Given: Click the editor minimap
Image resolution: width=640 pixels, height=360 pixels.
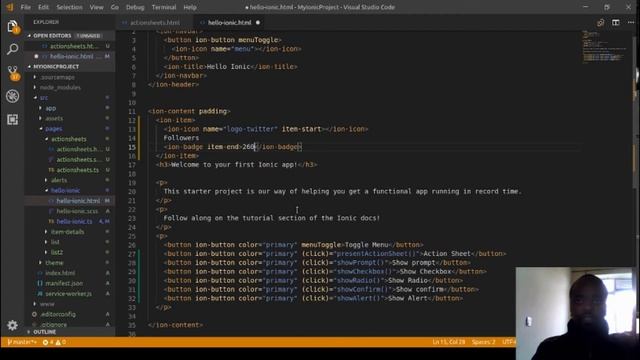Looking at the screenshot, I should (604, 47).
